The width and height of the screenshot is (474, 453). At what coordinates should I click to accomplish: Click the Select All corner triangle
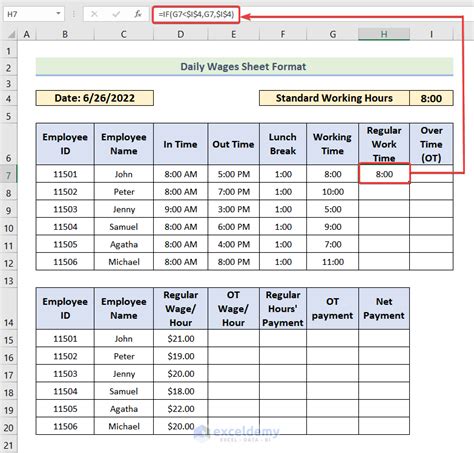(11, 34)
